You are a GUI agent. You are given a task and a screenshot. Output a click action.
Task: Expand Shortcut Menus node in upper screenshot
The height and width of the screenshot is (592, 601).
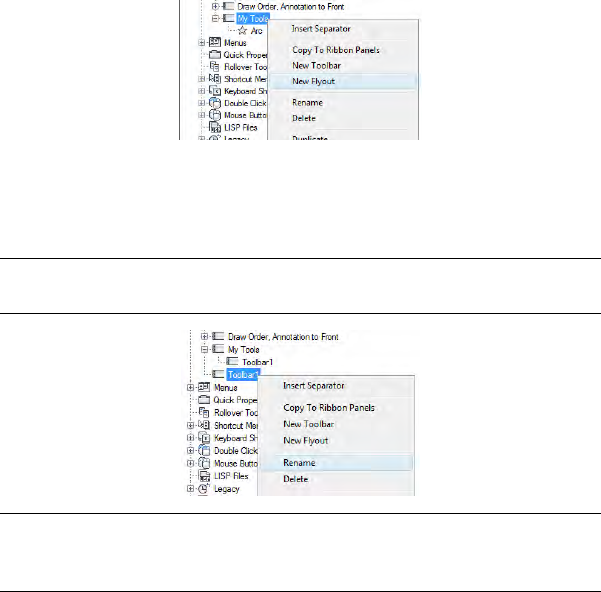pyautogui.click(x=202, y=79)
